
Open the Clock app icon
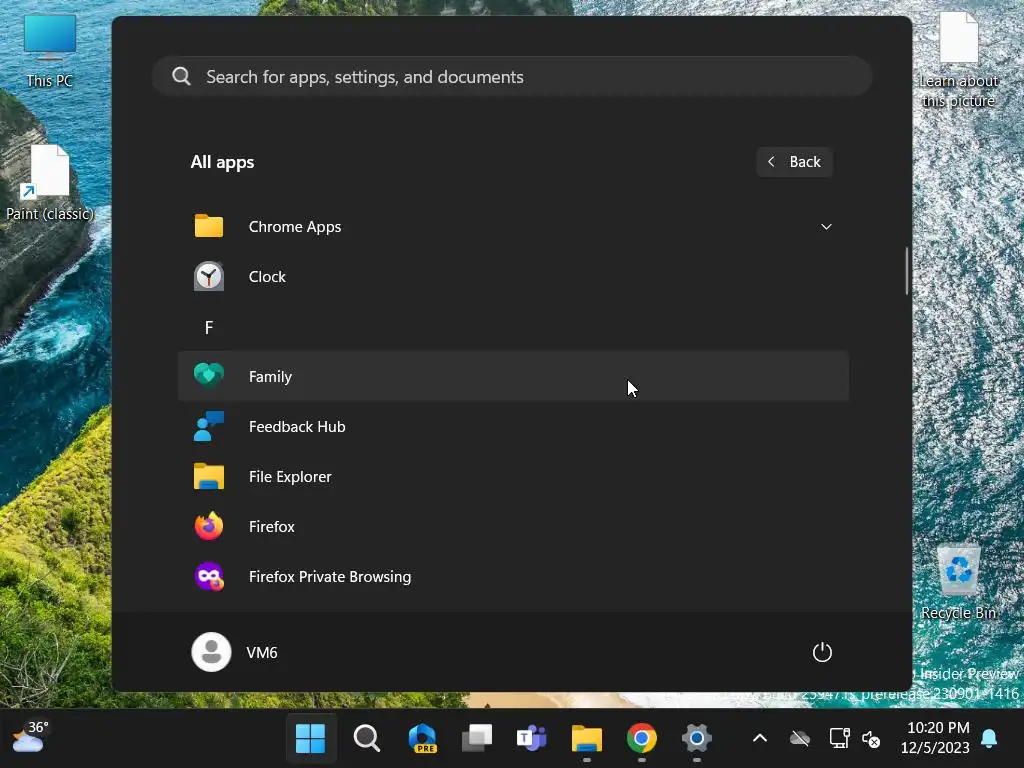(209, 276)
